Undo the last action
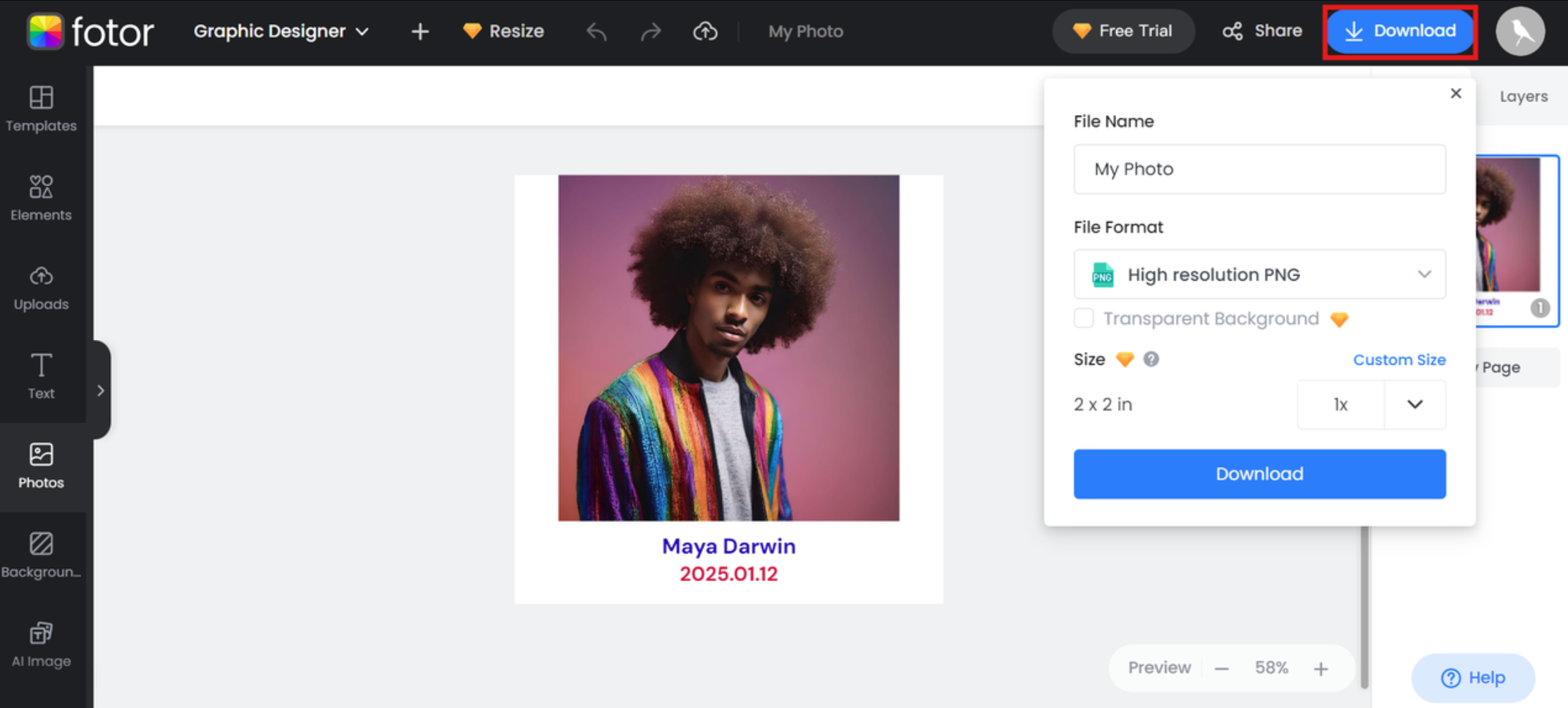1568x708 pixels. pos(596,31)
